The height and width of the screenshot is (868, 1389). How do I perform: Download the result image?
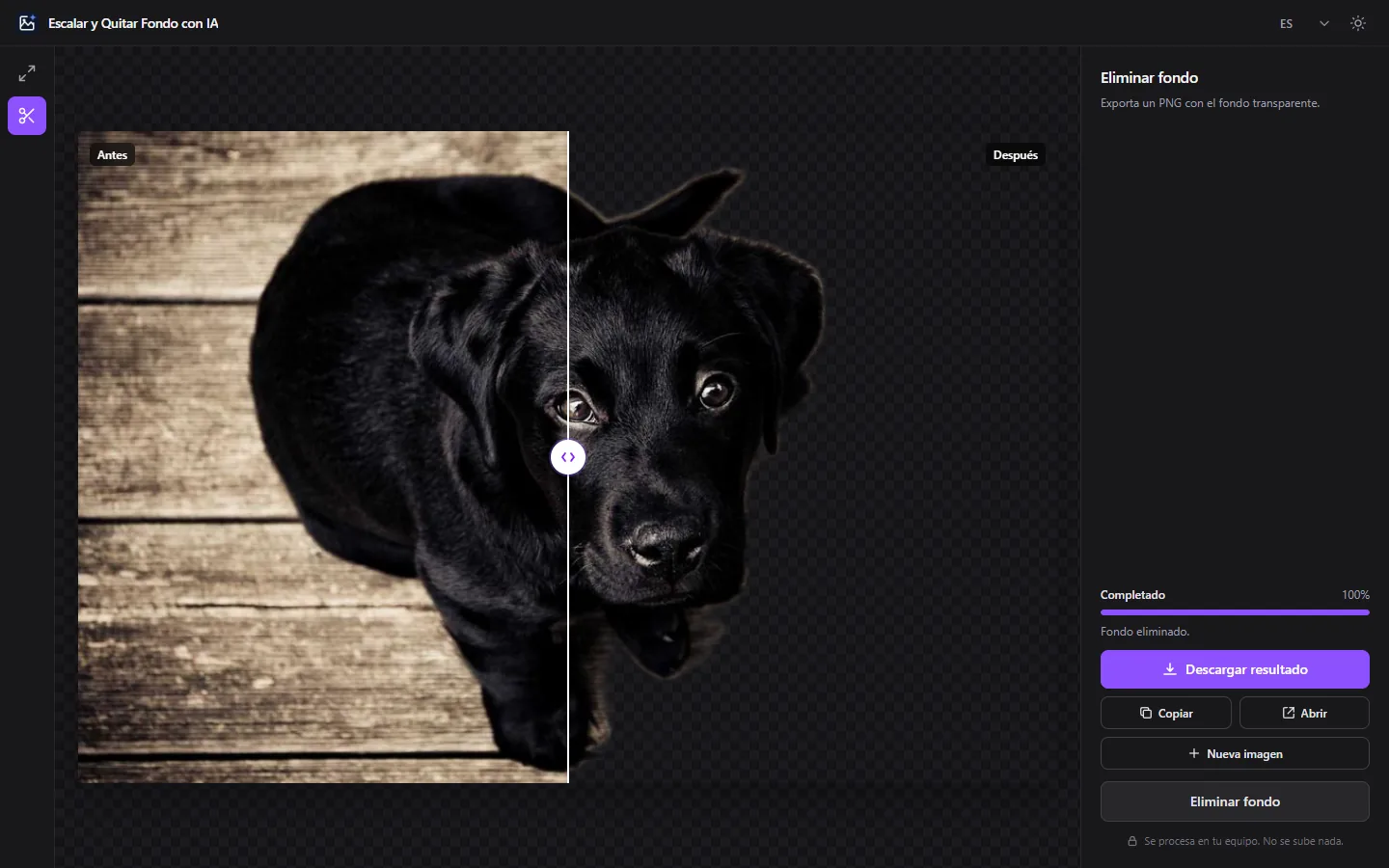coord(1235,669)
